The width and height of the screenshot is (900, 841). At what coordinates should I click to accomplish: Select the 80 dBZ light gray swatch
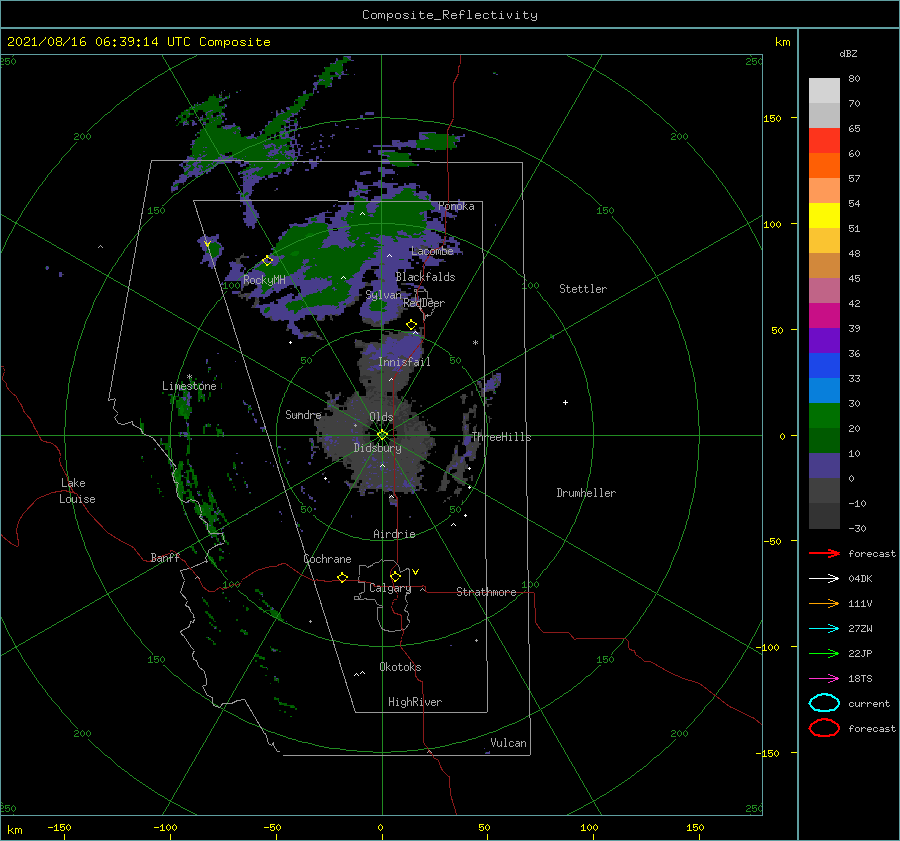[x=824, y=90]
